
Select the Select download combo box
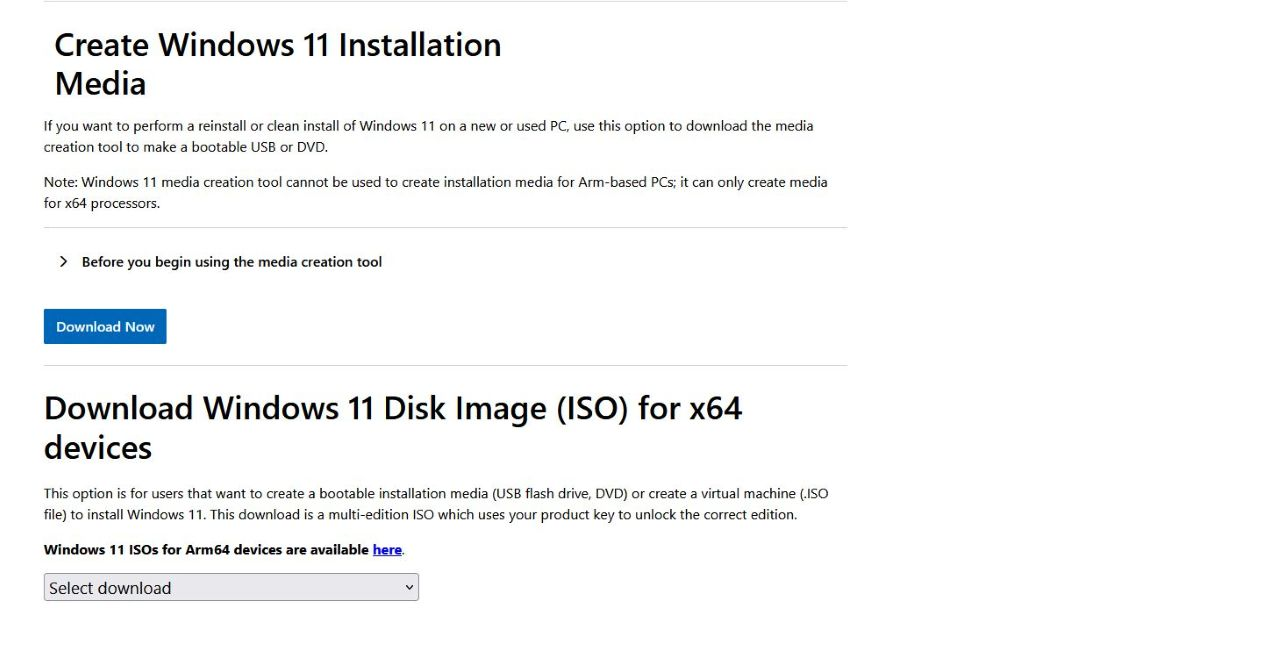pos(230,587)
